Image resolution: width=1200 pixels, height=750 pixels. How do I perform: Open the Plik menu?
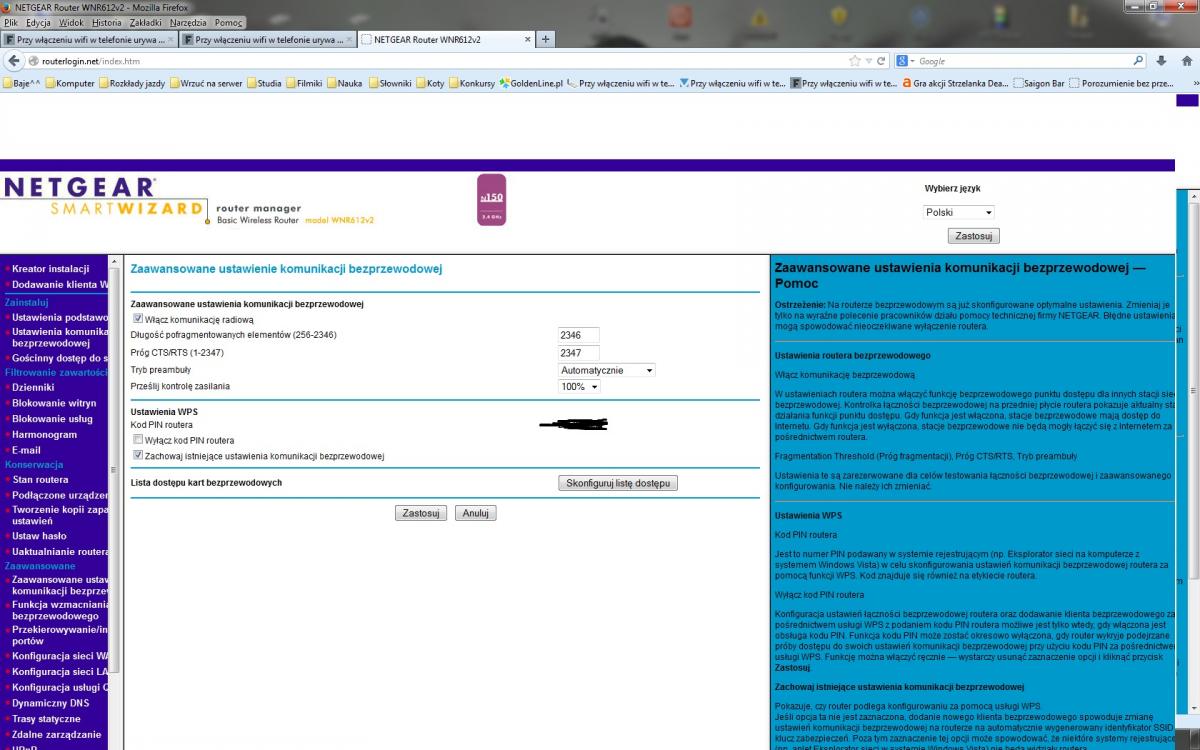(x=11, y=22)
